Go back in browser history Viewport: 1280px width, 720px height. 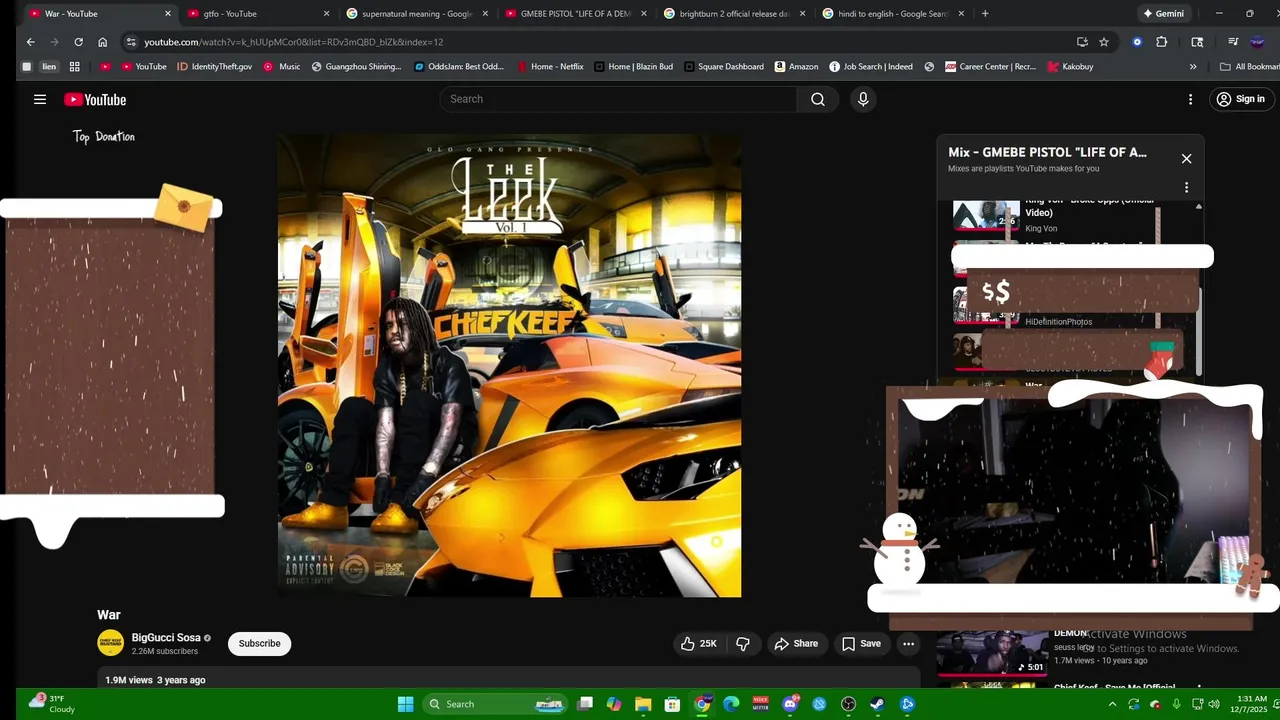tap(30, 42)
